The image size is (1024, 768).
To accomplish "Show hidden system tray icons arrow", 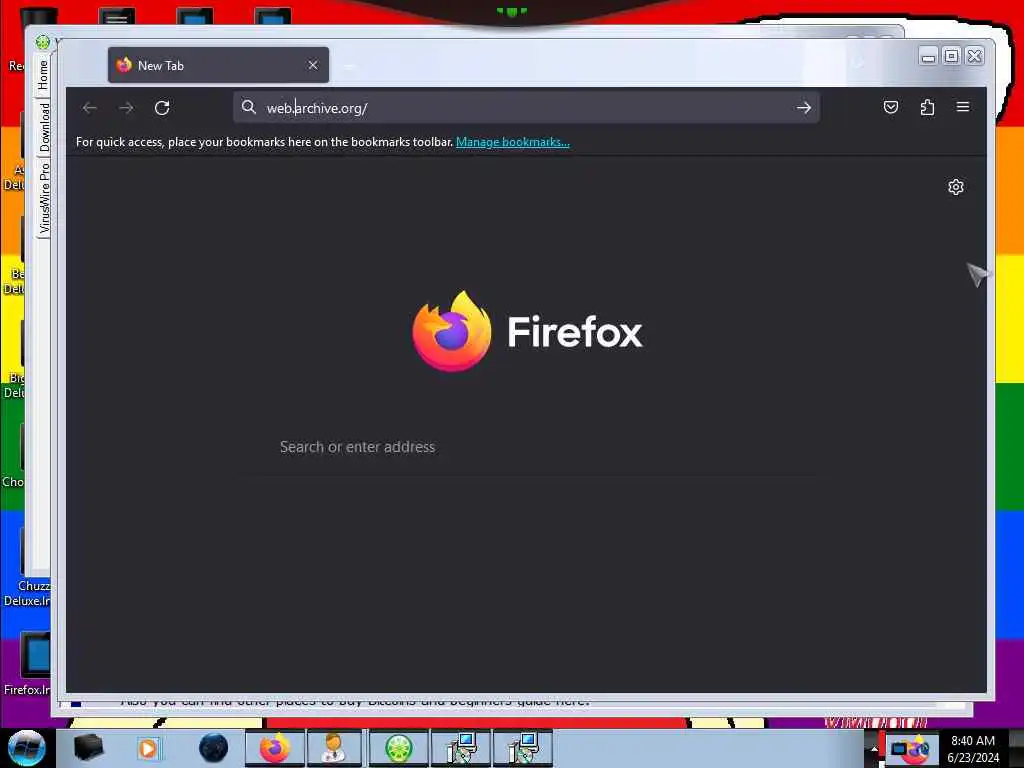I will [x=874, y=749].
